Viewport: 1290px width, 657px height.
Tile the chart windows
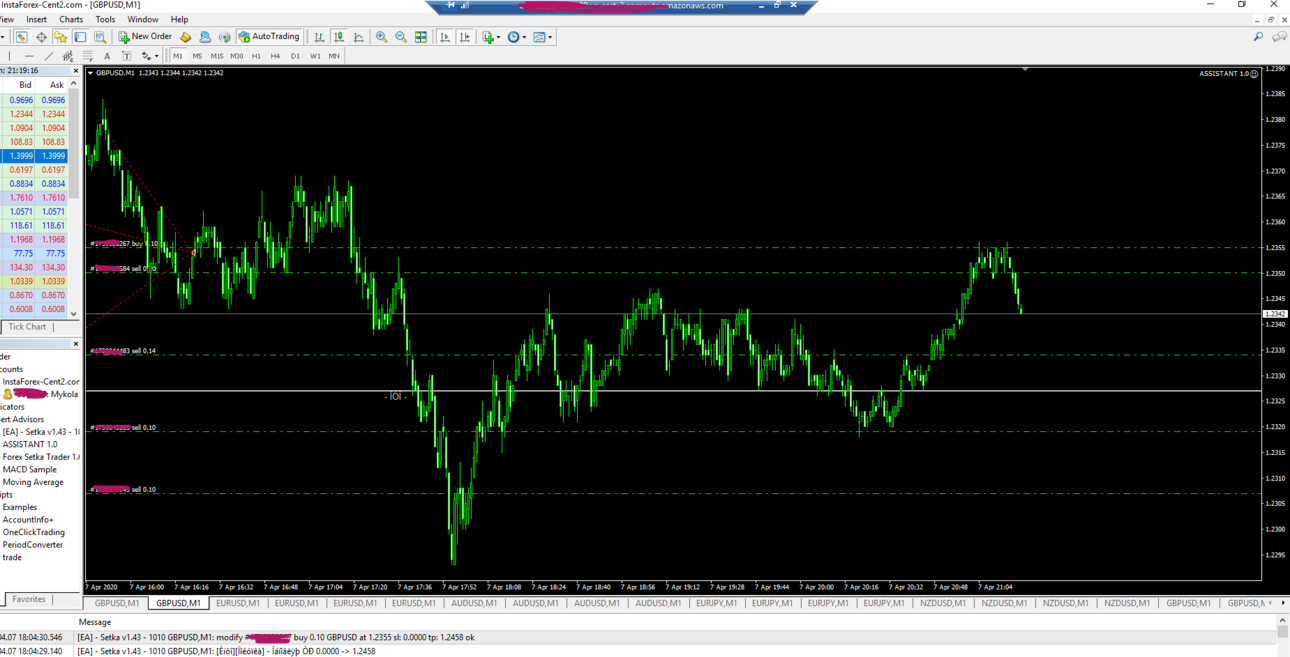tap(421, 37)
